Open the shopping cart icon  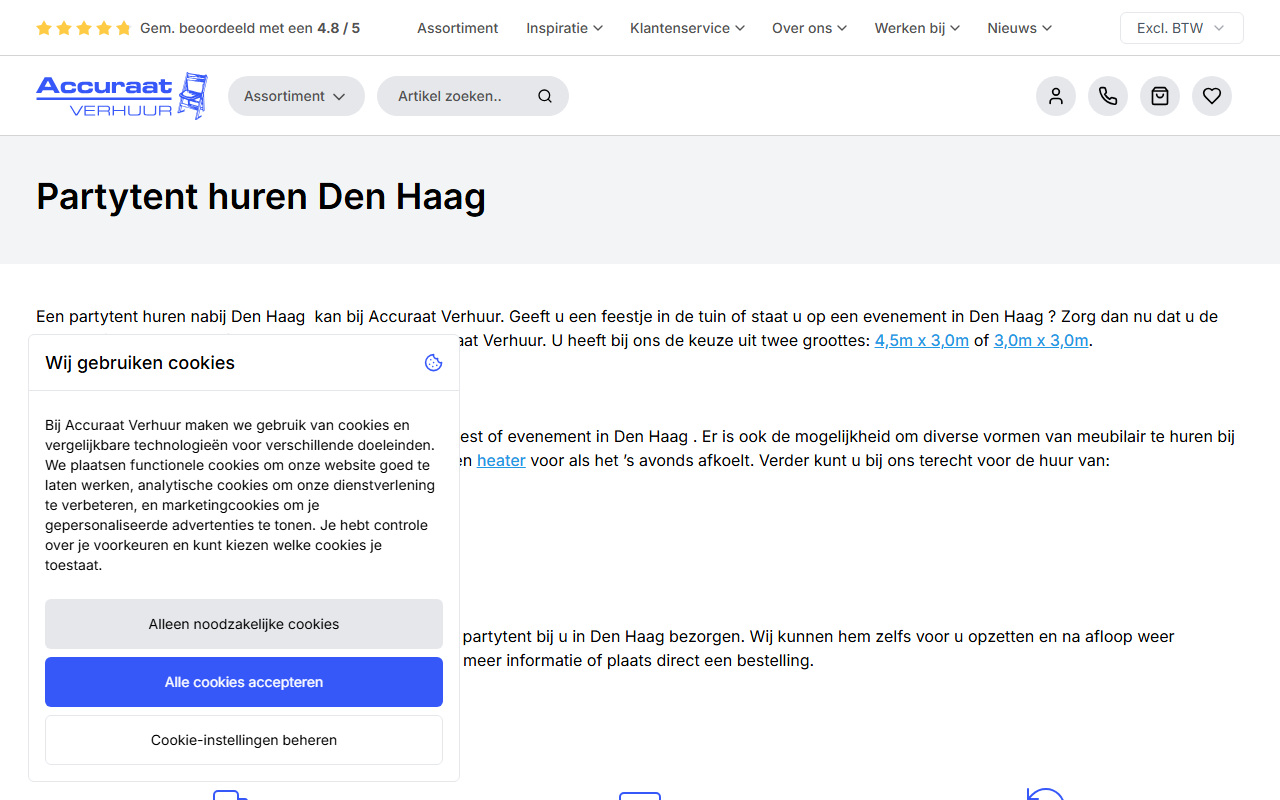pos(1160,96)
